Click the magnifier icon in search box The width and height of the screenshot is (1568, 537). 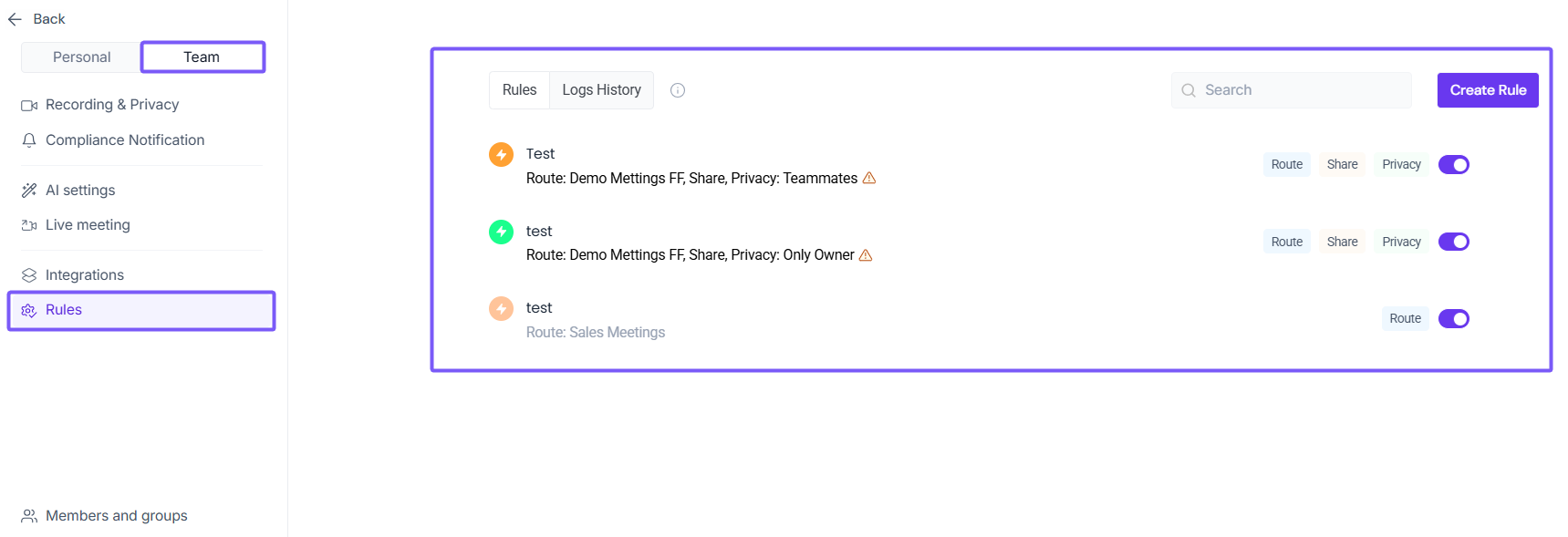pyautogui.click(x=1189, y=90)
